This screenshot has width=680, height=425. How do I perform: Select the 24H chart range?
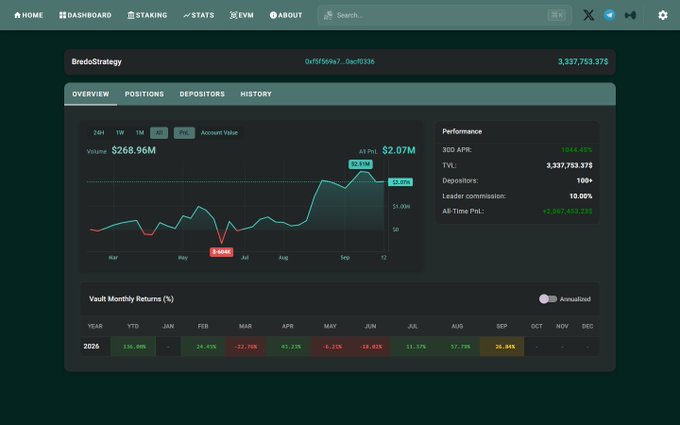pos(99,133)
